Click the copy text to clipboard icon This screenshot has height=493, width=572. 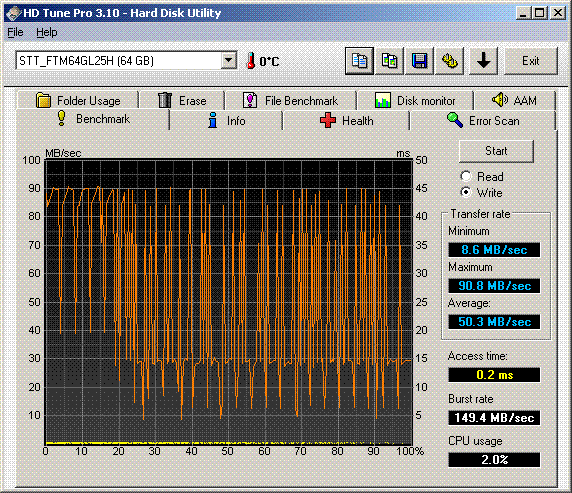[359, 61]
